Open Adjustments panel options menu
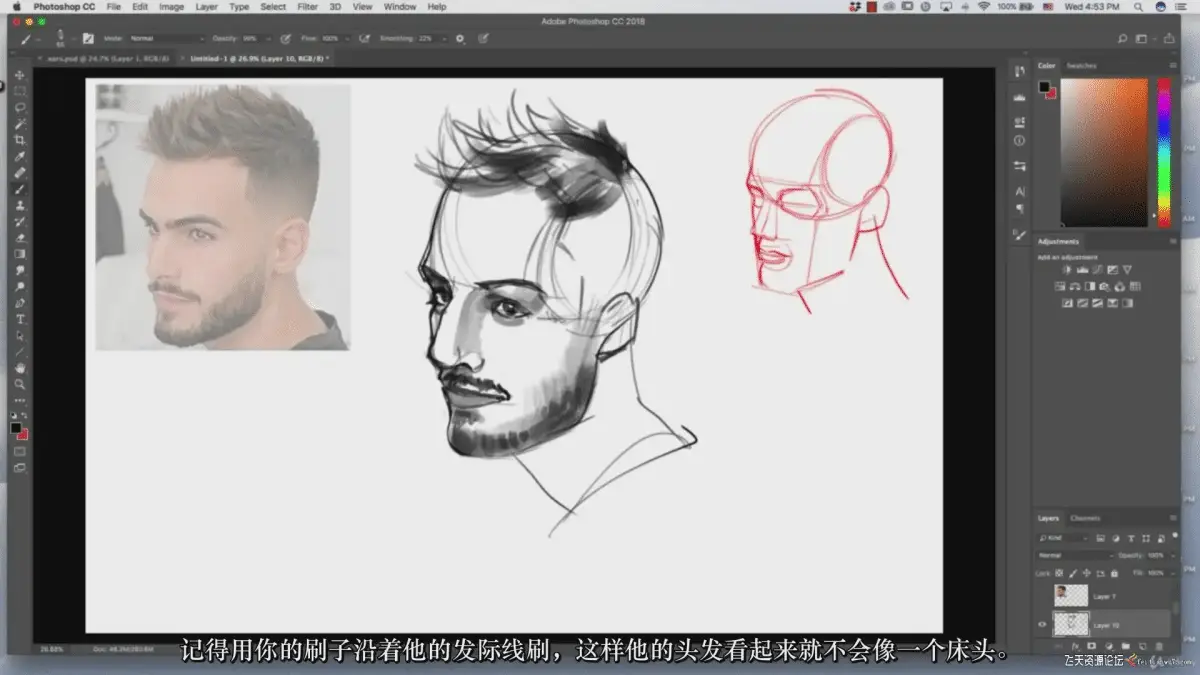This screenshot has height=675, width=1200. (x=1174, y=241)
